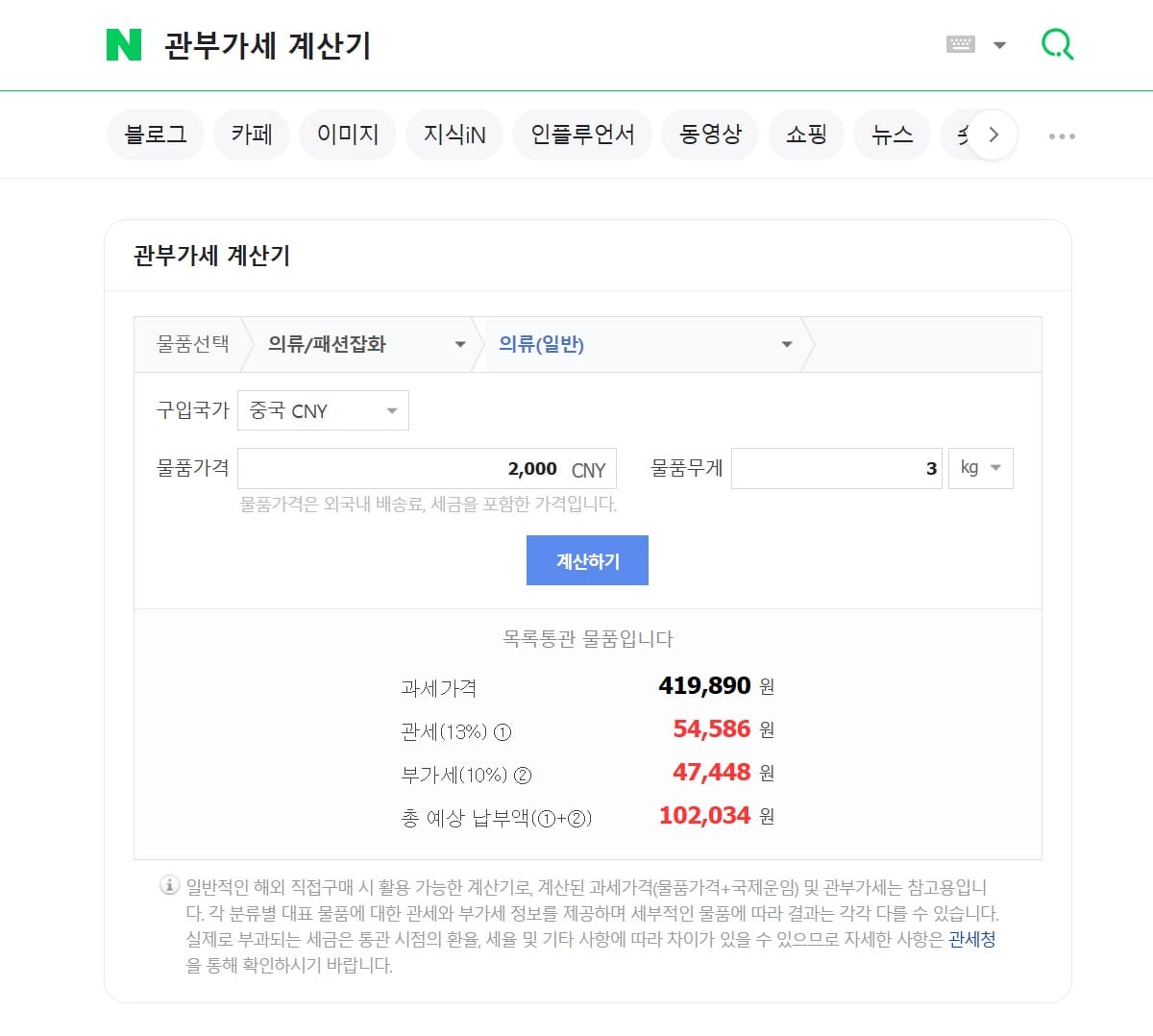Screen dimensions: 1153x1036
Task: Switch to the 이미지 tab
Action: pos(348,135)
